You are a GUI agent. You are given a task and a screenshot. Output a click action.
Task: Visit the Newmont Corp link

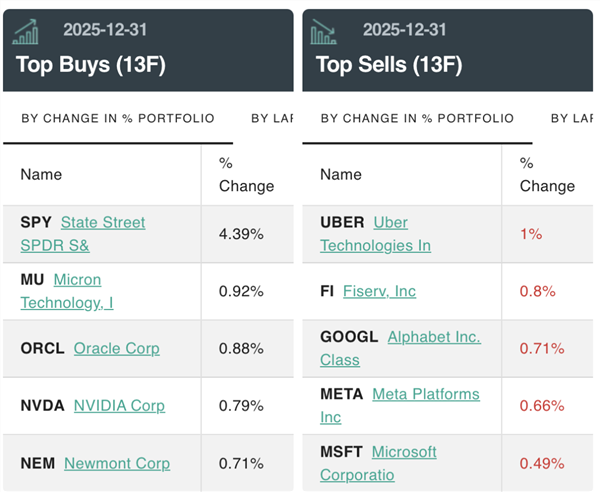(x=117, y=463)
